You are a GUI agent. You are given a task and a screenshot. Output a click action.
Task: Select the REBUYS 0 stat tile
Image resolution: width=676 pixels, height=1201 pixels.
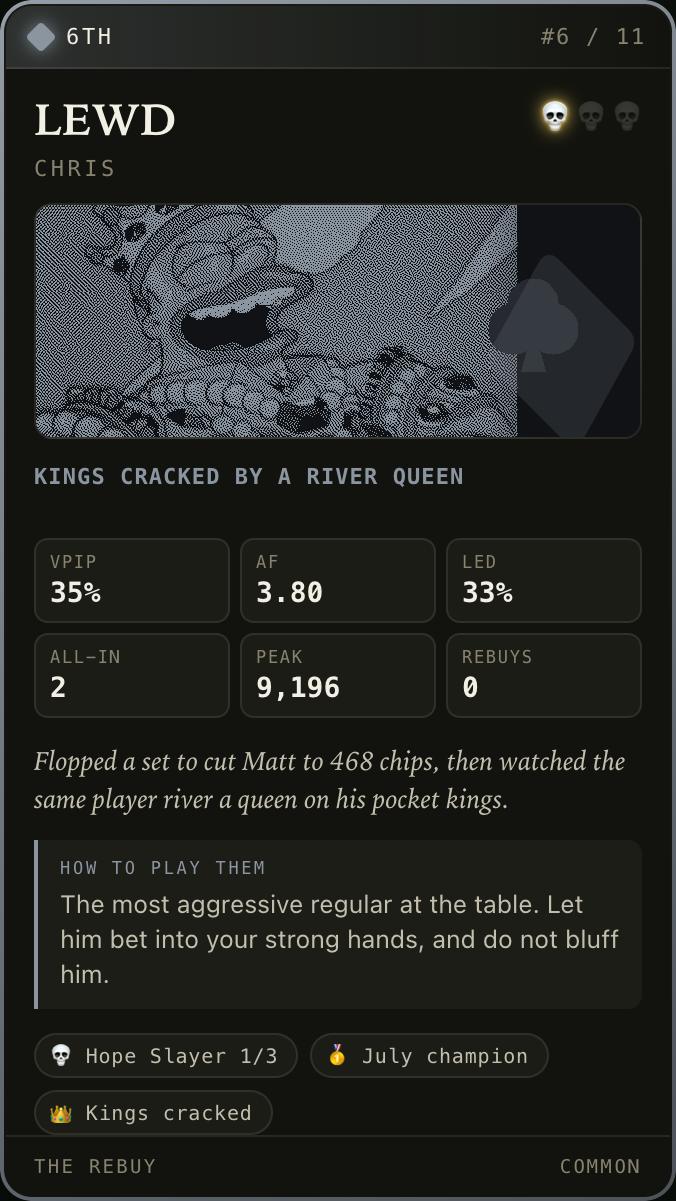[544, 675]
